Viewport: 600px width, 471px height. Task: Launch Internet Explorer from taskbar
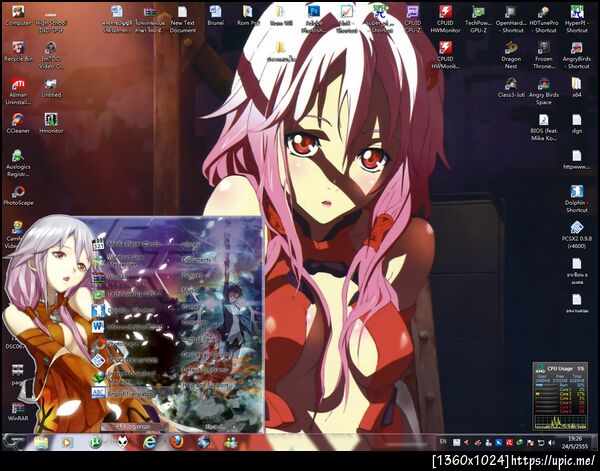pyautogui.click(x=149, y=442)
